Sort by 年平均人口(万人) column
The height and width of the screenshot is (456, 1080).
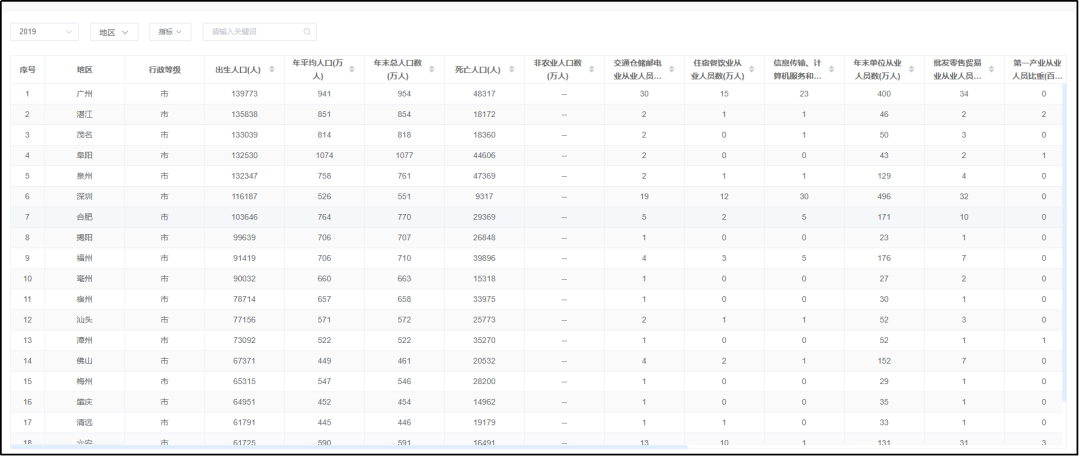(352, 69)
